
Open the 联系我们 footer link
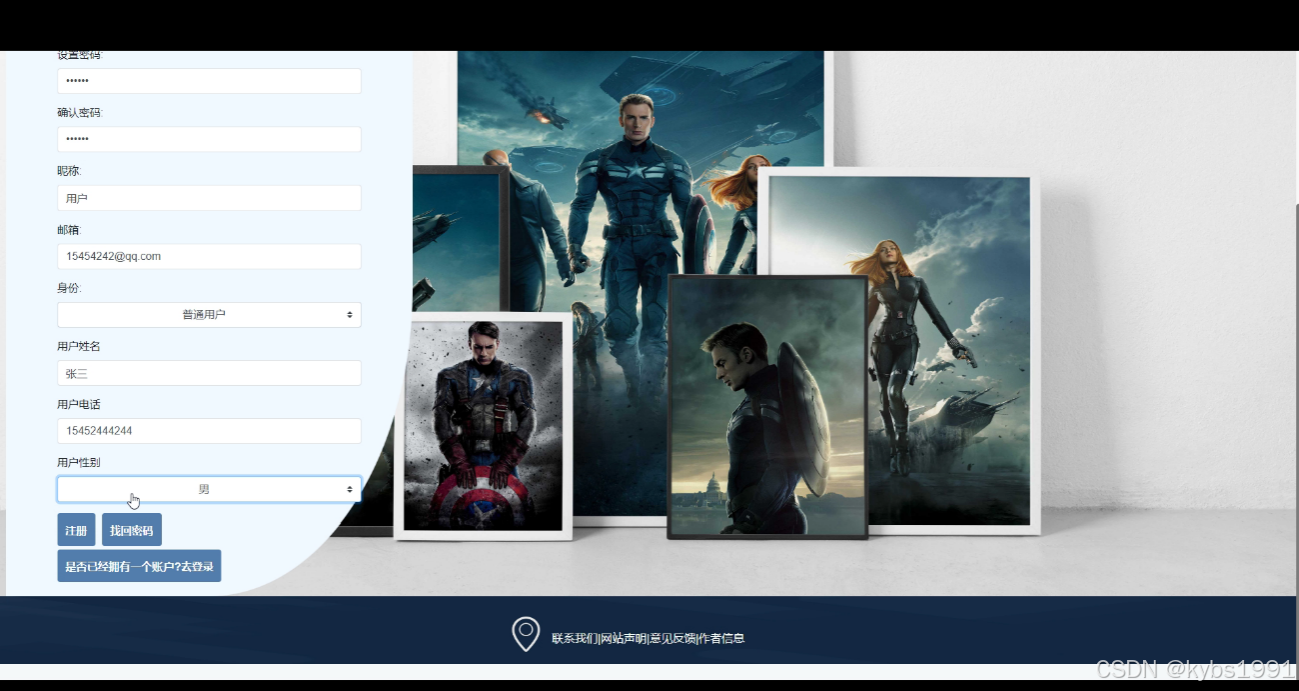[x=574, y=638]
